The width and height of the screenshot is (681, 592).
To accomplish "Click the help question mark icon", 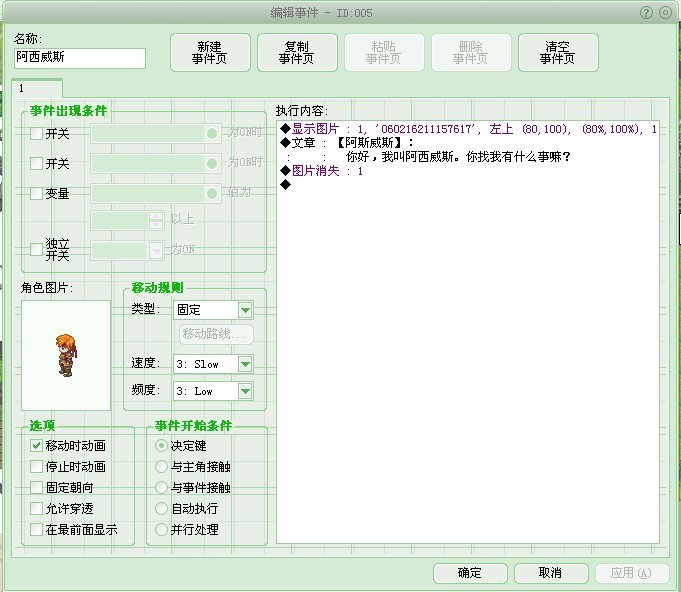I will click(646, 13).
